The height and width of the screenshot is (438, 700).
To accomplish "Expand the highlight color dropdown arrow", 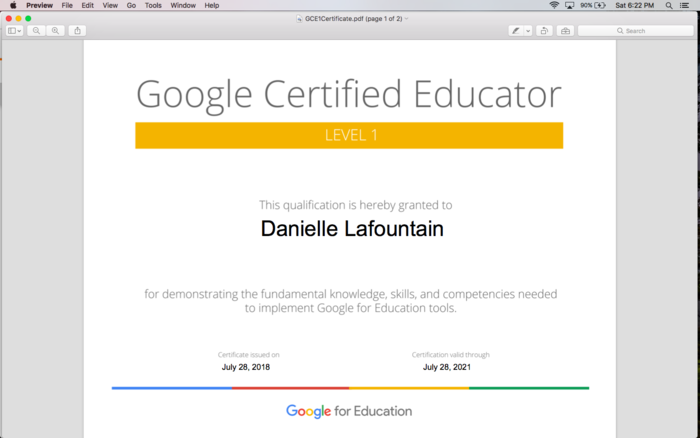I will point(528,31).
